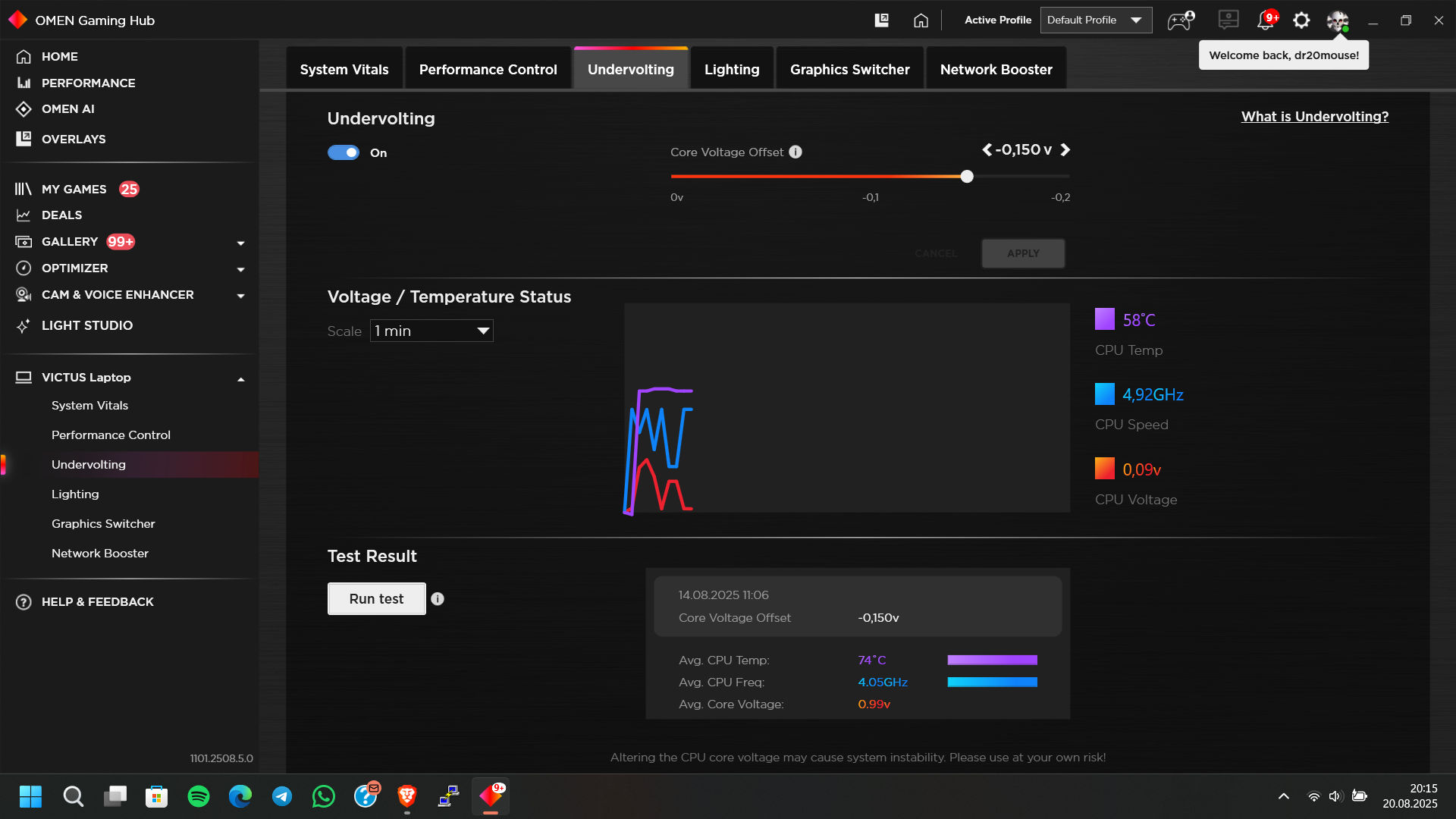The width and height of the screenshot is (1456, 819).
Task: Open Performance Control in the sidebar
Action: pos(111,435)
